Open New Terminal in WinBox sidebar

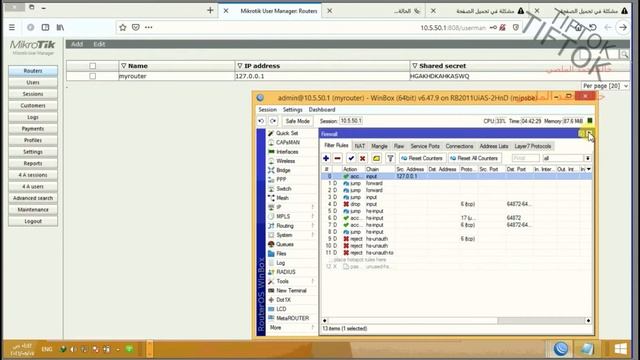coord(291,291)
